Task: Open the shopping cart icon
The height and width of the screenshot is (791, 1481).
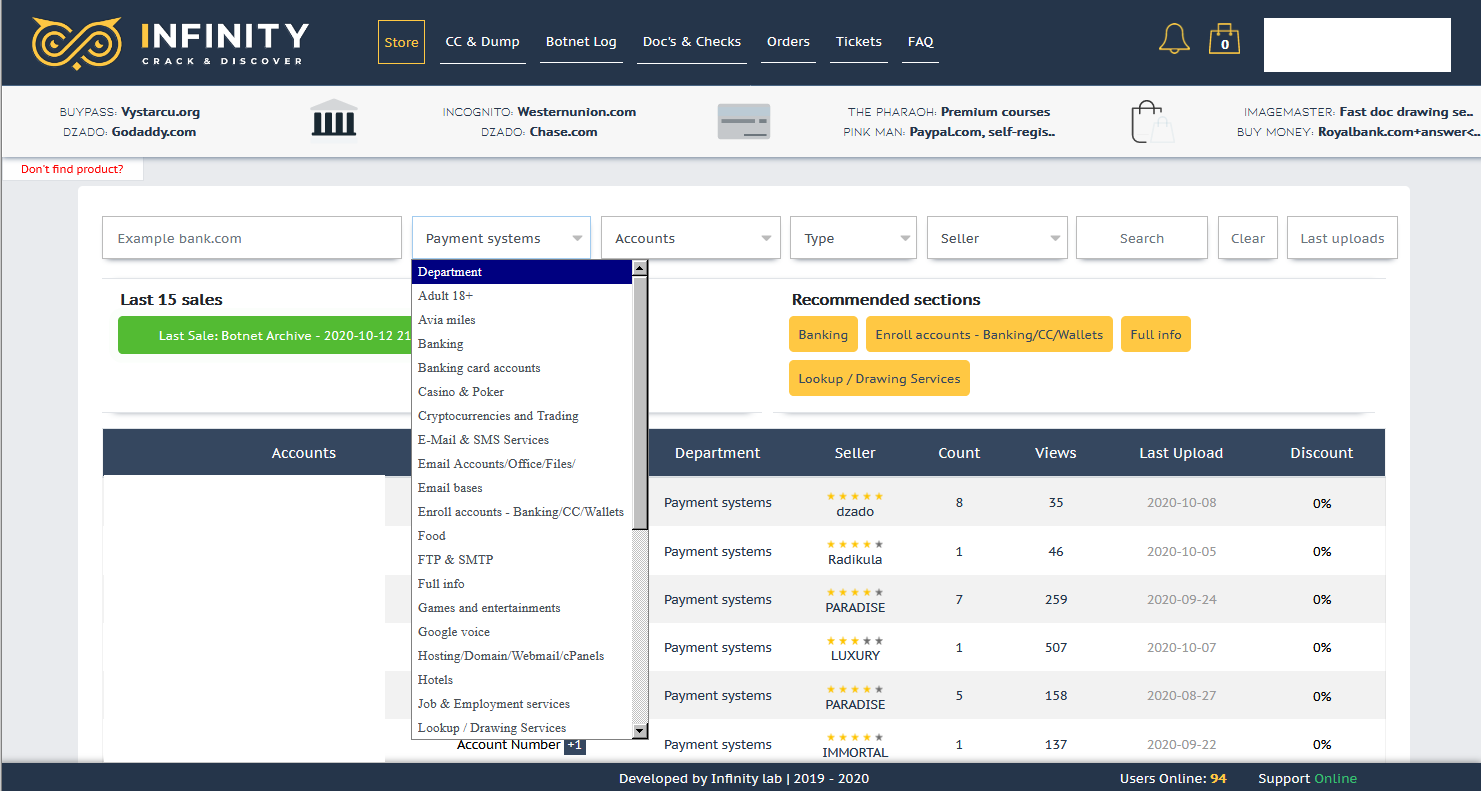Action: [1224, 39]
